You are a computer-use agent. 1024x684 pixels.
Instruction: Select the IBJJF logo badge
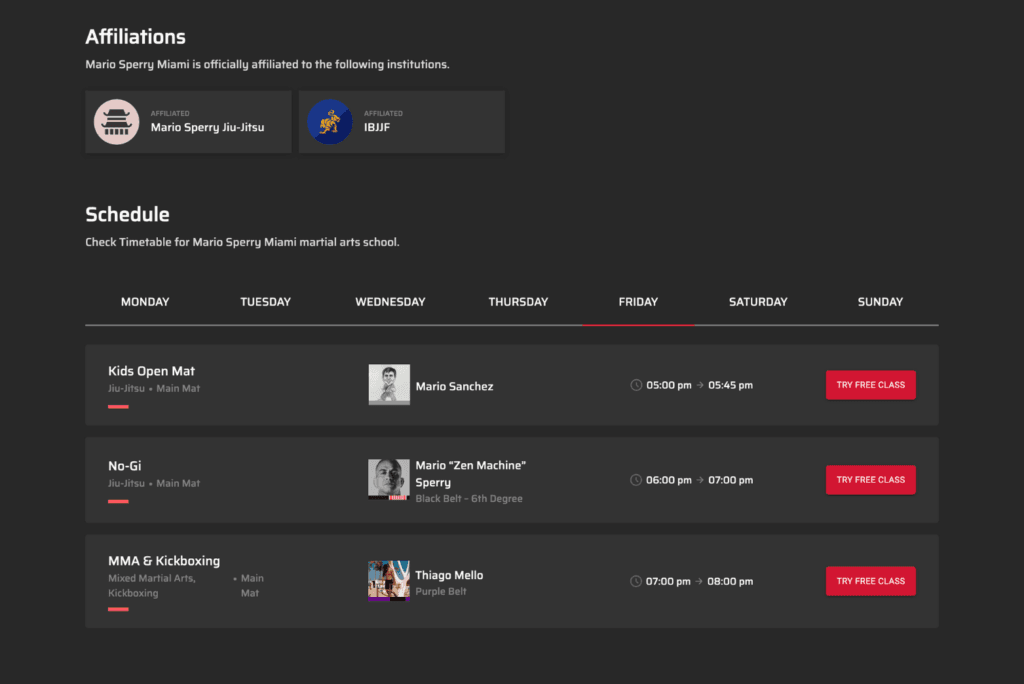330,121
